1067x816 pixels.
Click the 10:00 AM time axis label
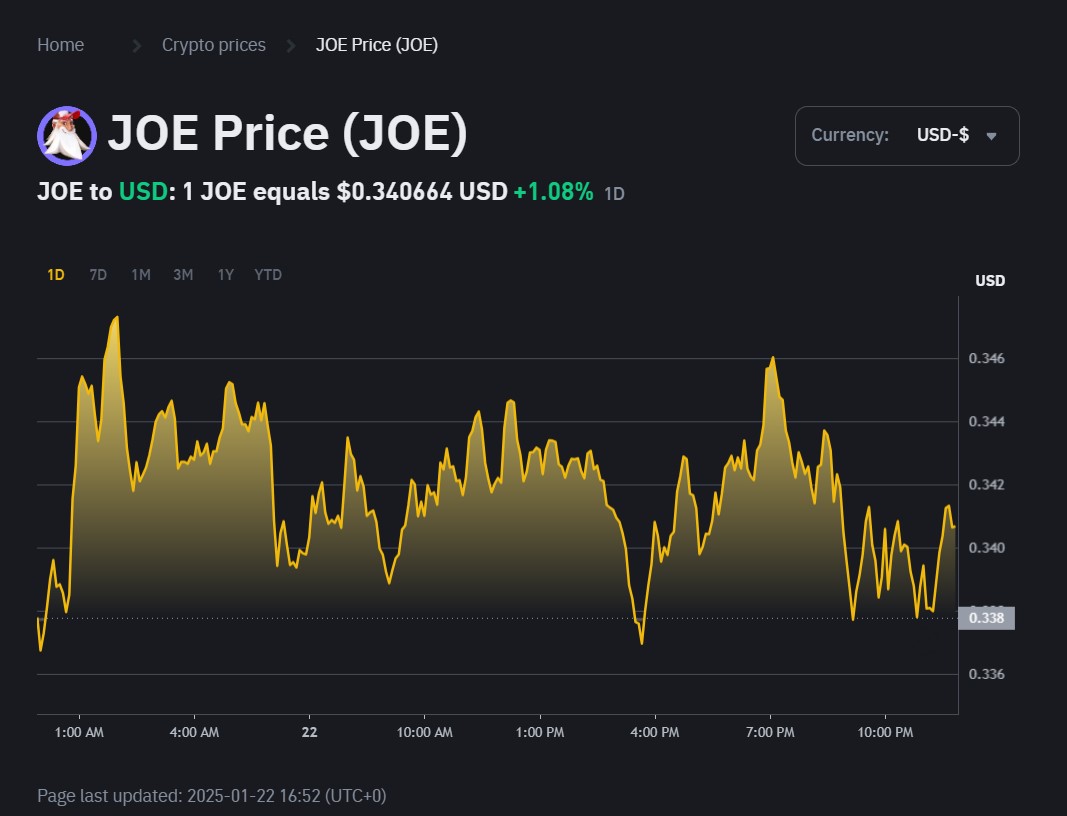pos(425,732)
